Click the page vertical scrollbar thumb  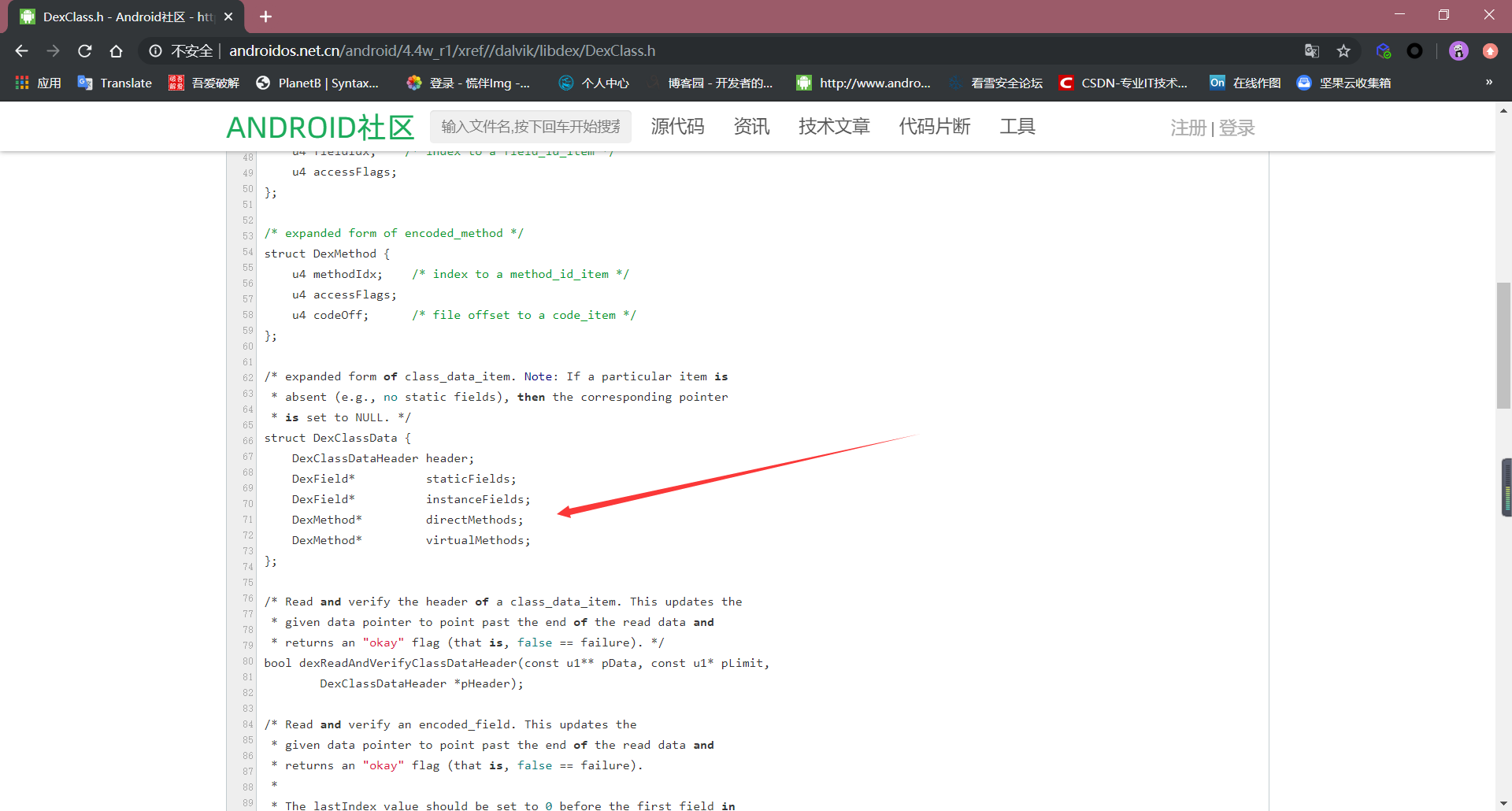click(x=1503, y=346)
